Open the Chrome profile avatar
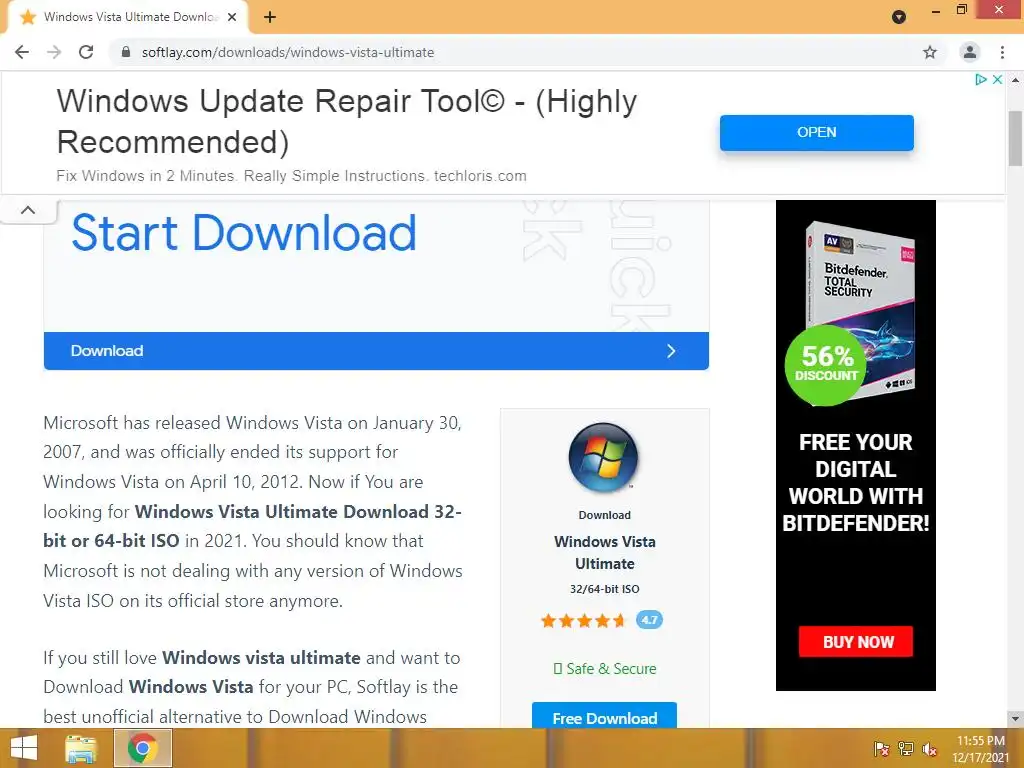The width and height of the screenshot is (1024, 768). 970,52
